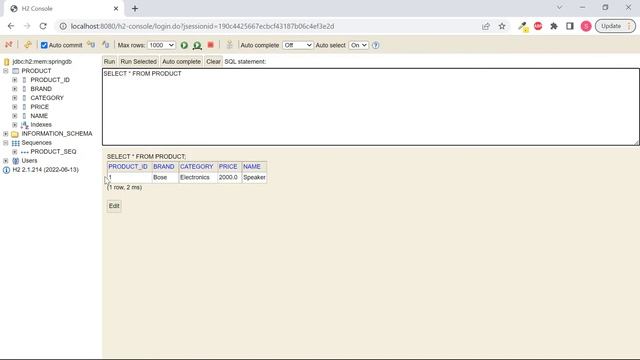
Task: Clear the SQL statement with Clear button
Action: click(x=213, y=62)
